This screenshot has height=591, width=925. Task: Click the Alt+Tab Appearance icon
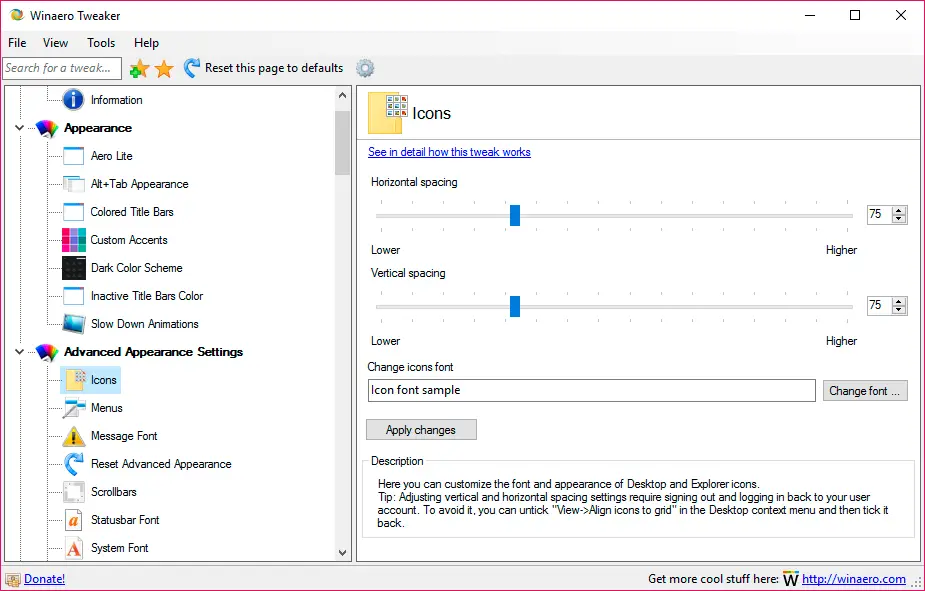73,184
